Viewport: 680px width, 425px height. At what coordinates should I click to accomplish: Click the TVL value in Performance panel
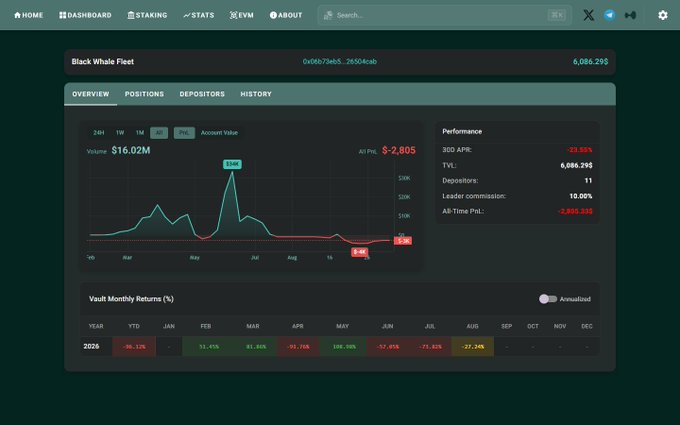576,165
